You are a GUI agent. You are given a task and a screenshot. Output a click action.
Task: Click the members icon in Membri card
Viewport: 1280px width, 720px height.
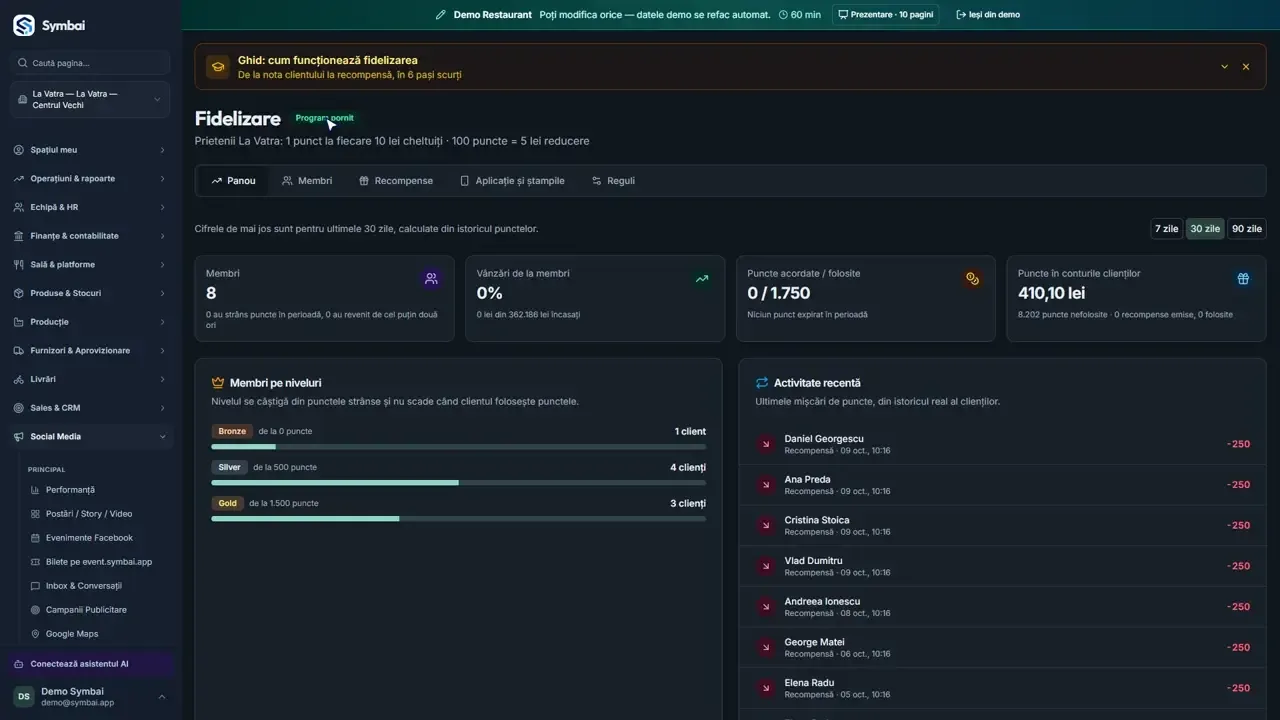click(431, 279)
